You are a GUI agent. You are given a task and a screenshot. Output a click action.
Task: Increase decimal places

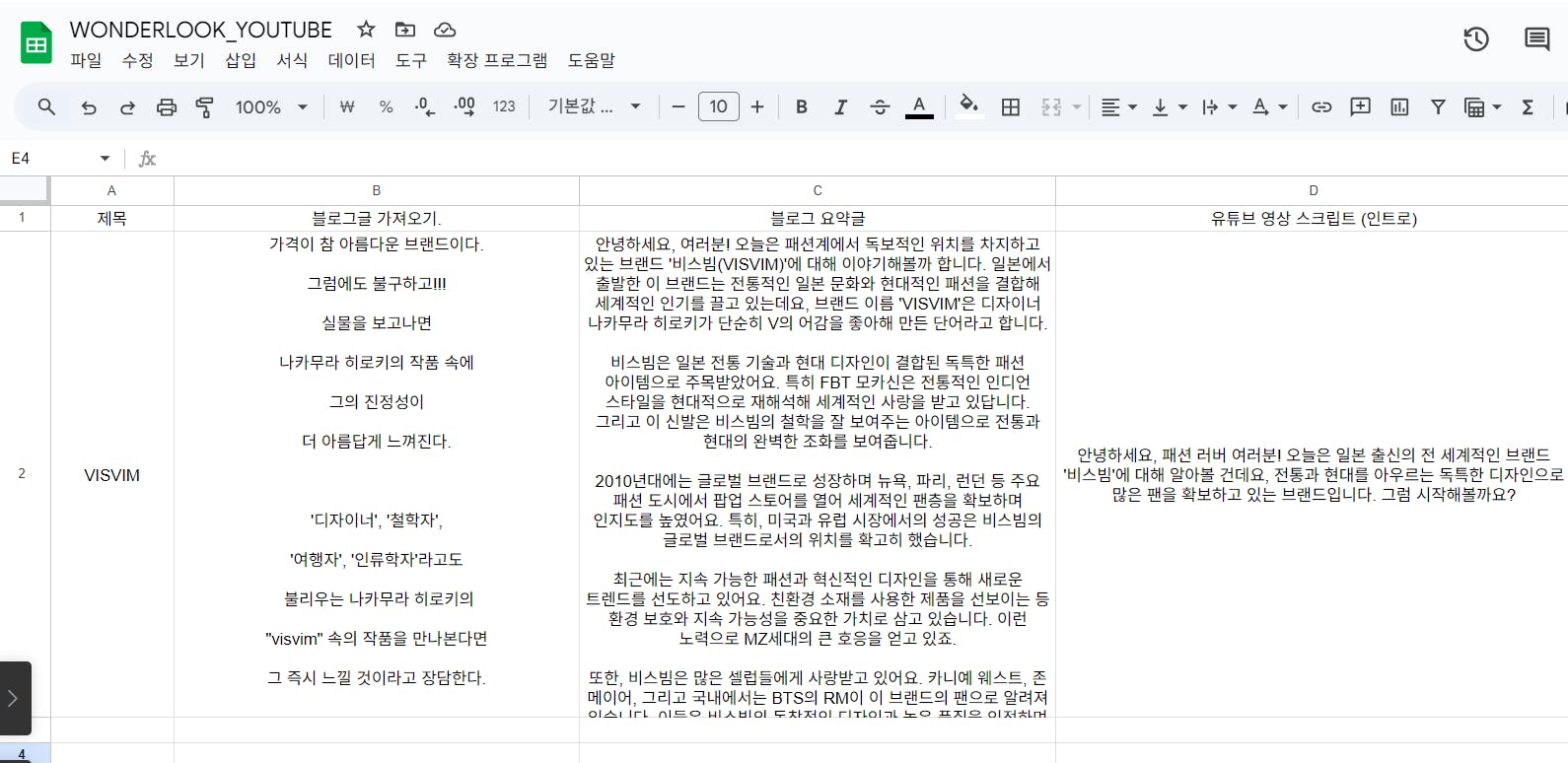pyautogui.click(x=464, y=106)
